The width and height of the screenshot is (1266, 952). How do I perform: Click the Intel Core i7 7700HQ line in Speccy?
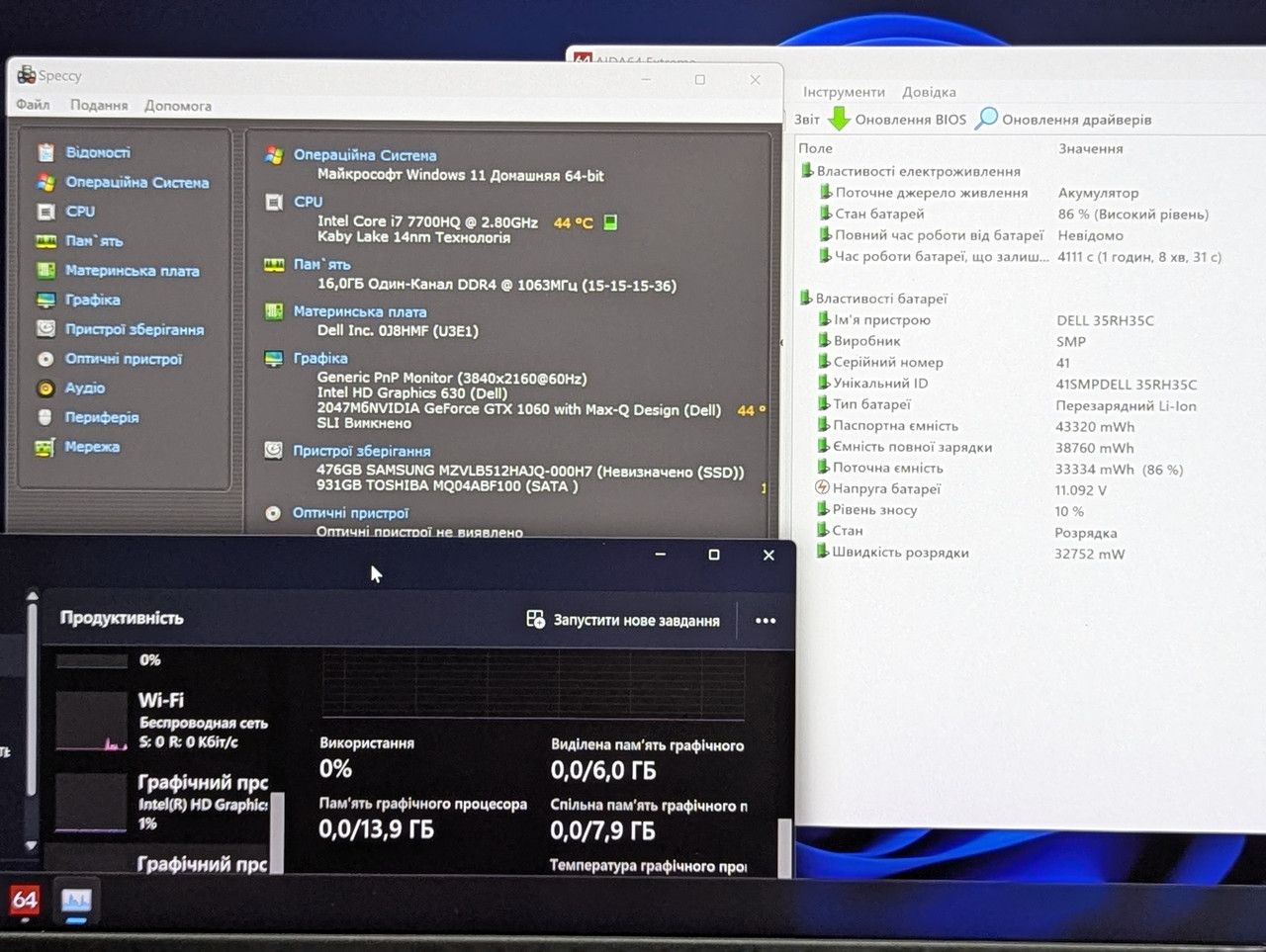click(x=427, y=221)
